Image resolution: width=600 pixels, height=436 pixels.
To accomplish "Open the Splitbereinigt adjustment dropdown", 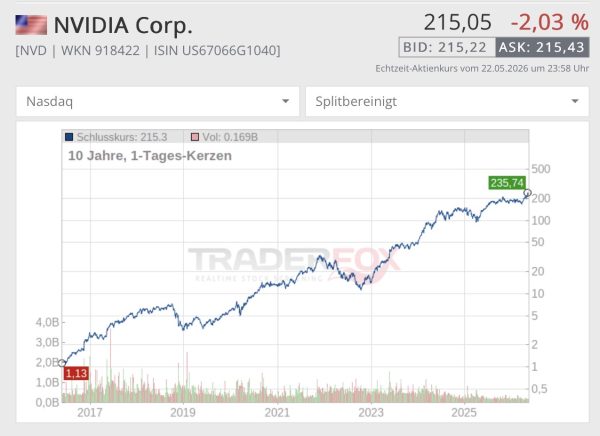I will 447,101.
